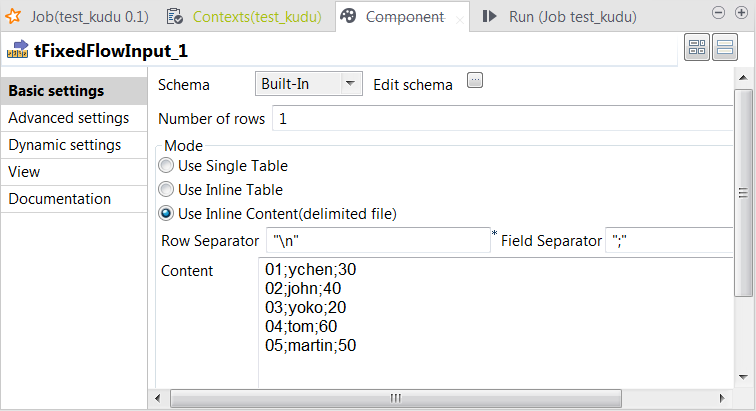Open Dynamic settings section
This screenshot has width=756, height=411.
tap(64, 145)
